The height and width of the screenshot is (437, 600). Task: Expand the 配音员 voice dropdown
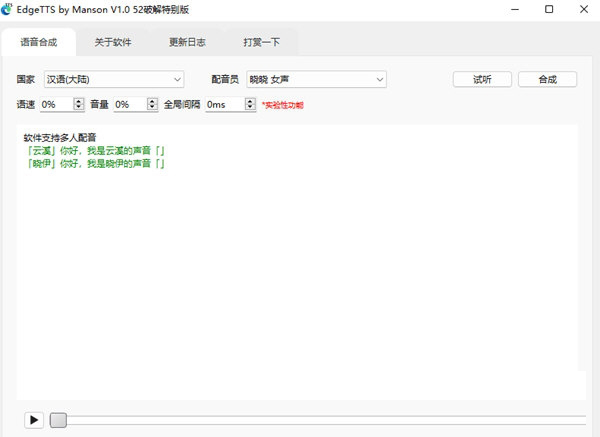coord(316,79)
